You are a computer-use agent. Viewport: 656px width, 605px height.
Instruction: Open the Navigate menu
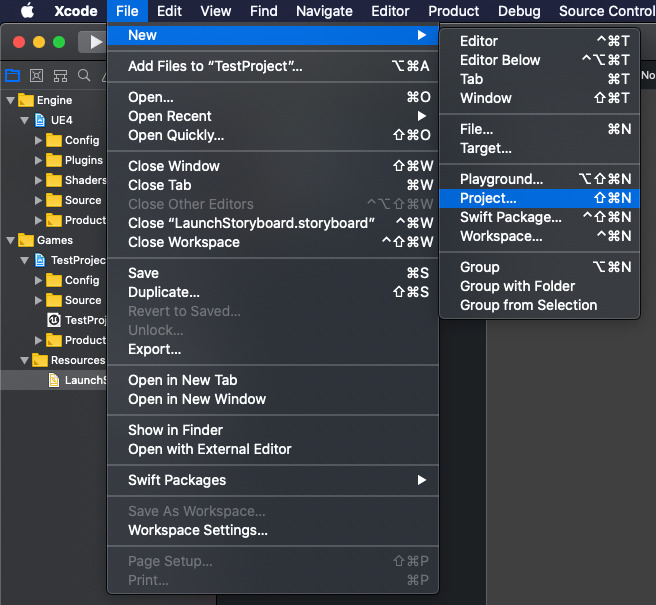point(324,11)
